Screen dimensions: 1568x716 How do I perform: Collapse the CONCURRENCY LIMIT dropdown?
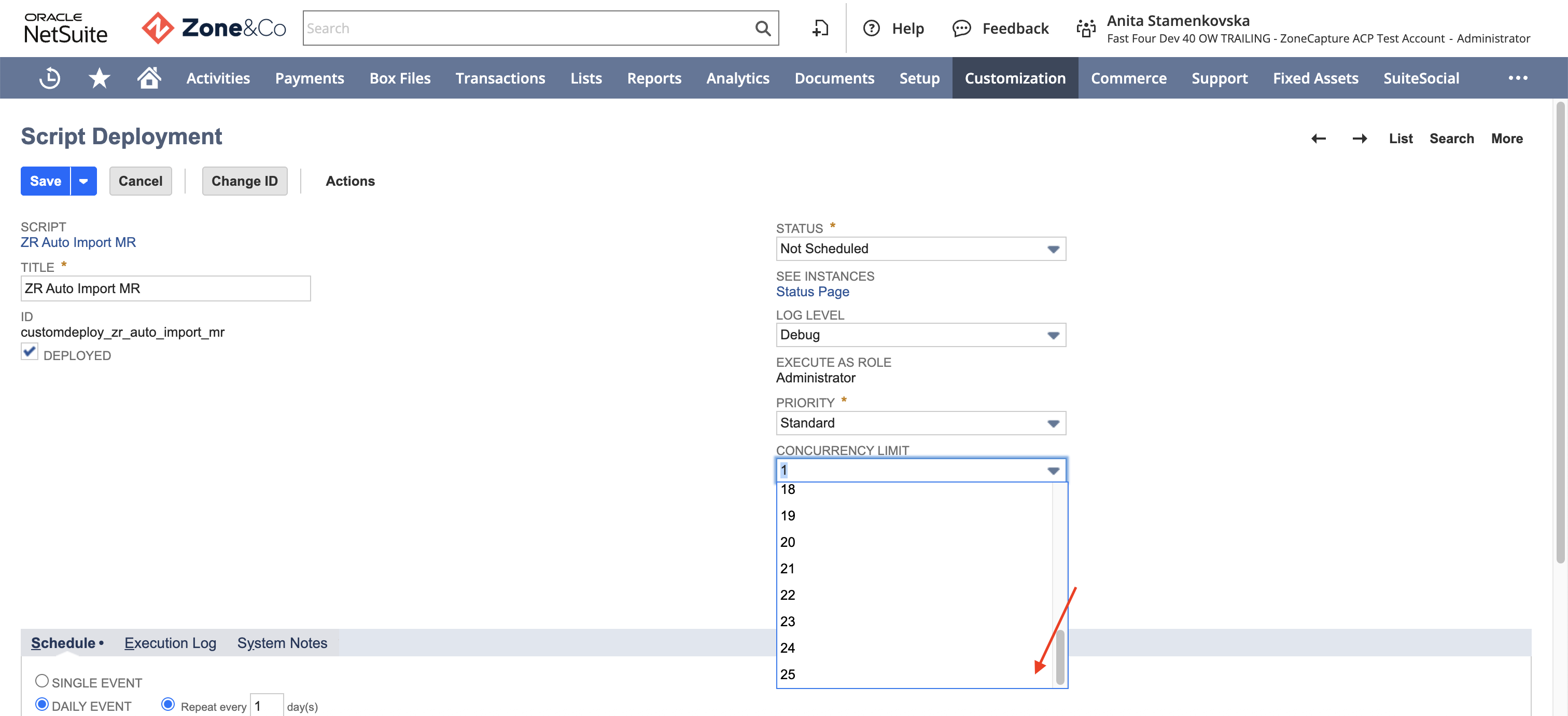[x=1053, y=471]
